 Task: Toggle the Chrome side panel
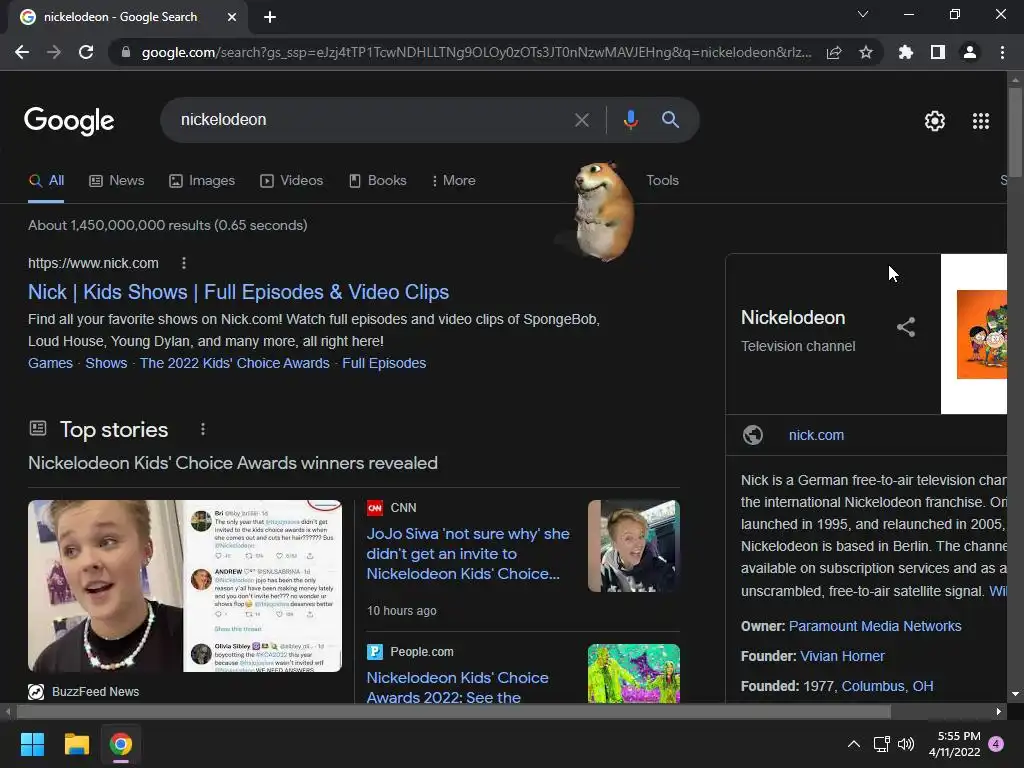click(x=938, y=52)
